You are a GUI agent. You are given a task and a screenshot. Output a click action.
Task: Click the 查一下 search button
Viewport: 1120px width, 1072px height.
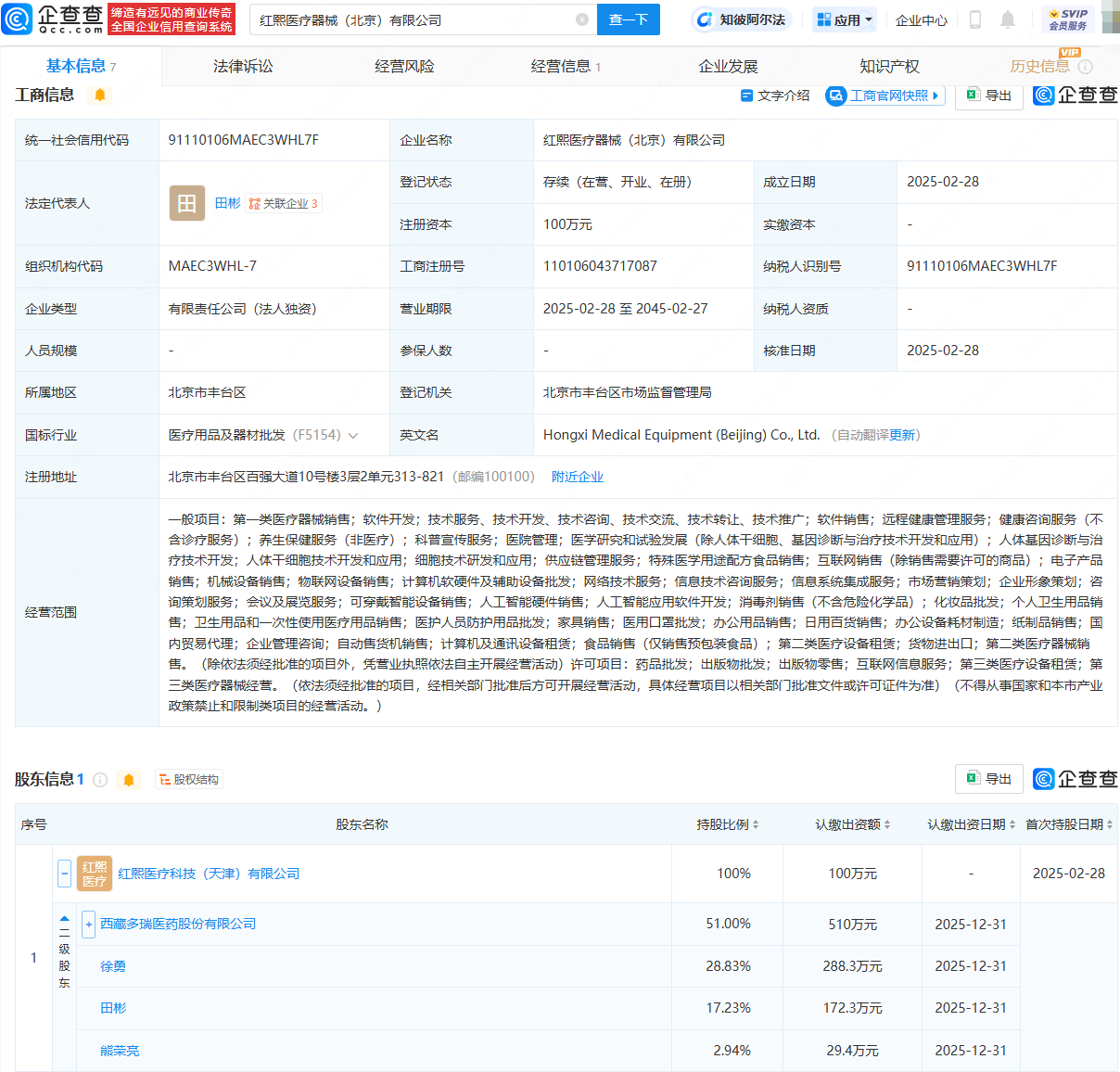[x=628, y=19]
